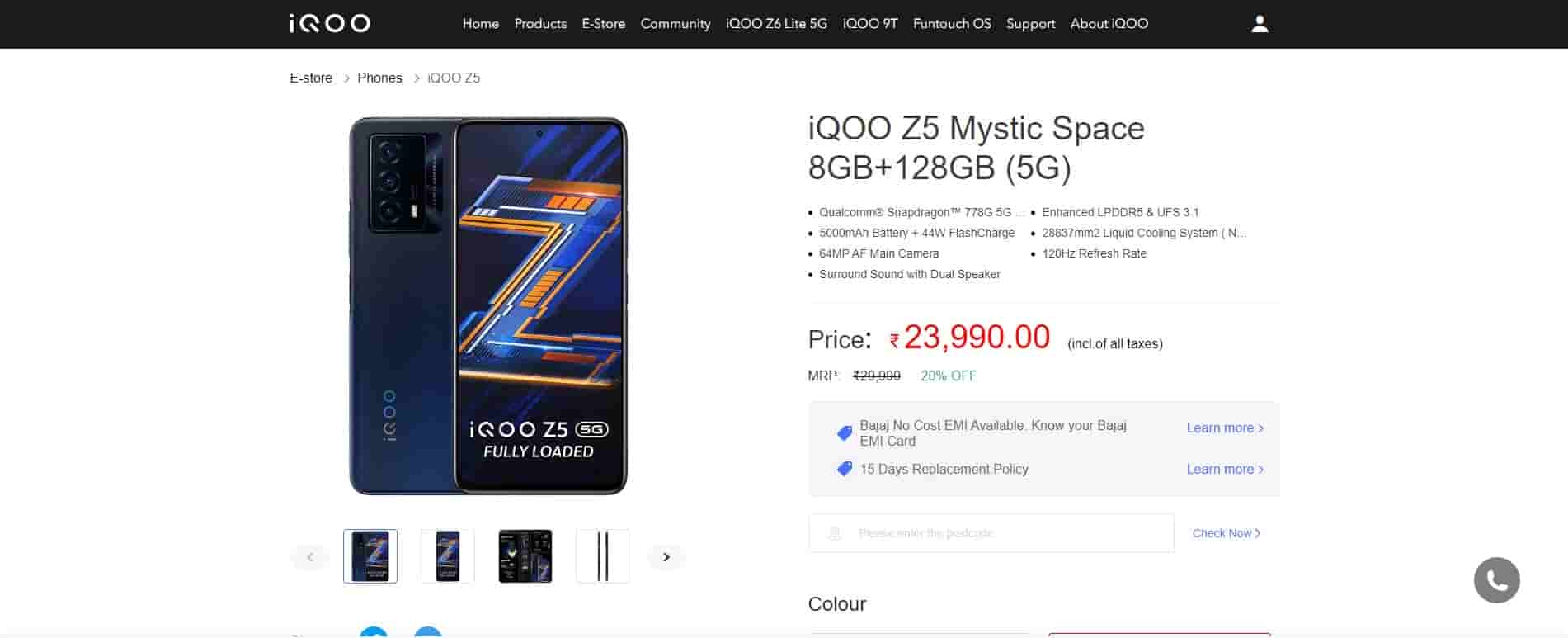Screen dimensions: 1568x638
Task: Go to E-store breadcrumb link
Action: point(311,78)
